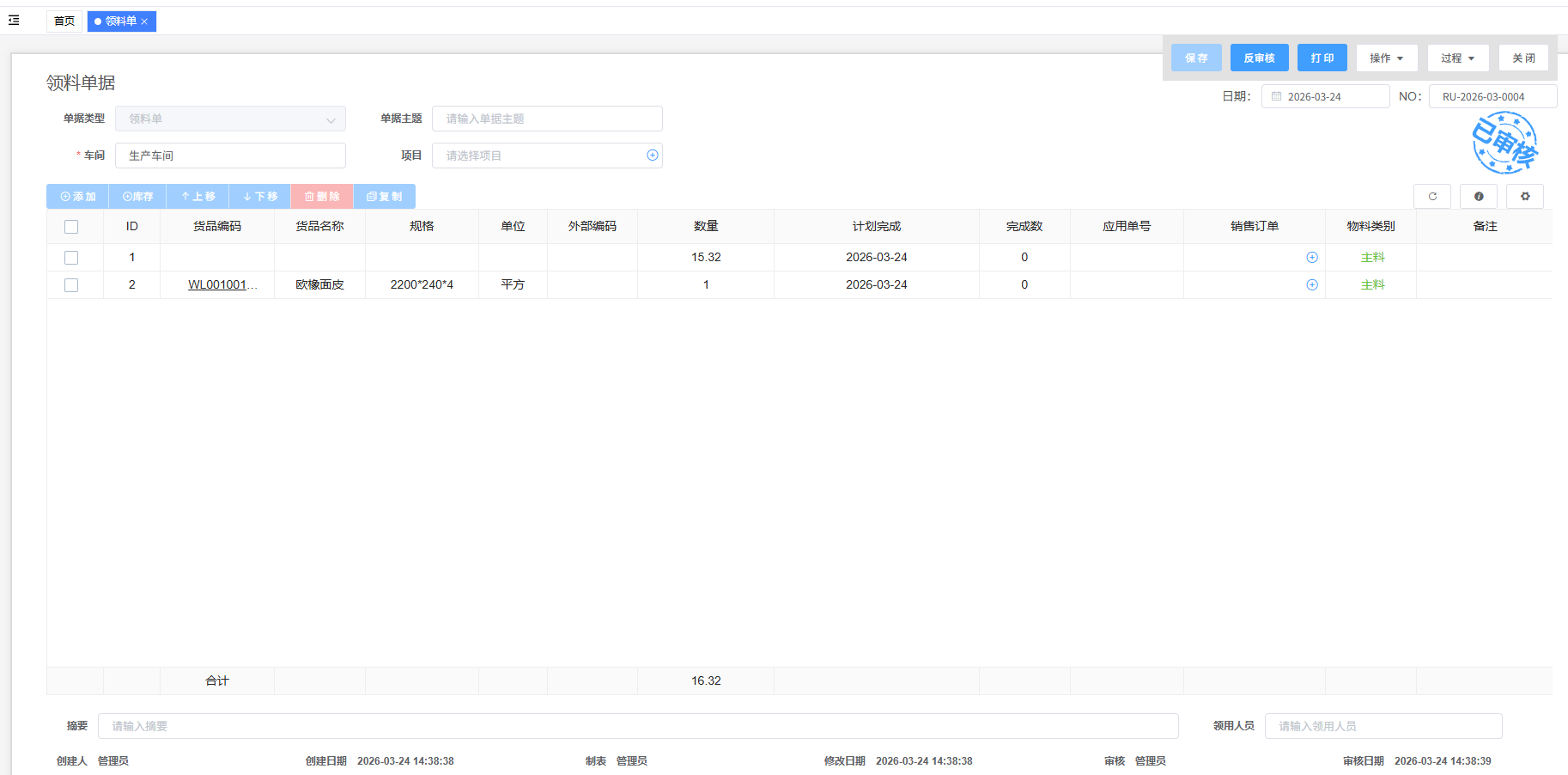Image resolution: width=1568 pixels, height=775 pixels.
Task: Click the calendar icon in date field
Action: pos(1276,96)
